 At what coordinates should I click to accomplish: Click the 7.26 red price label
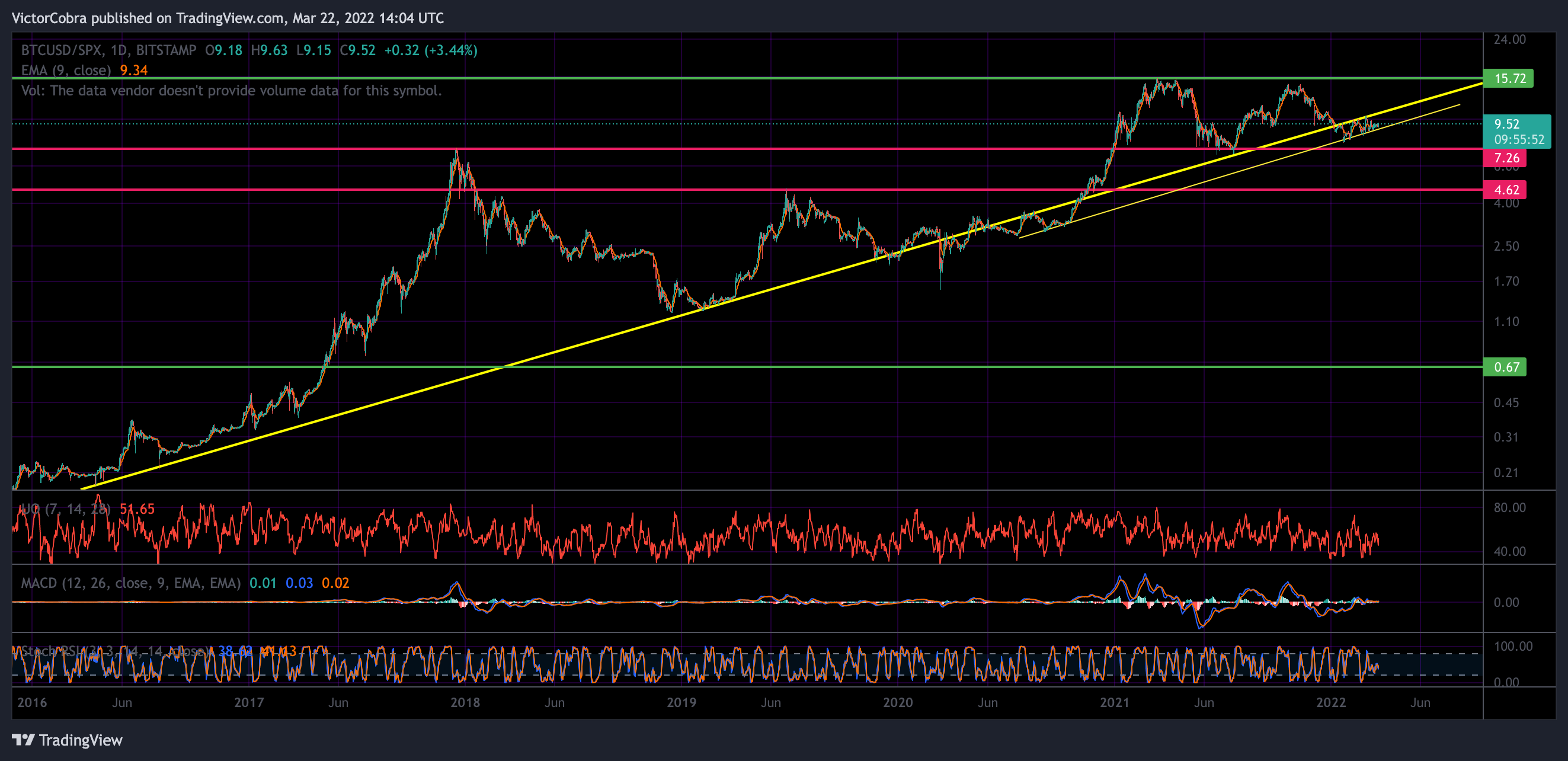pos(1505,158)
